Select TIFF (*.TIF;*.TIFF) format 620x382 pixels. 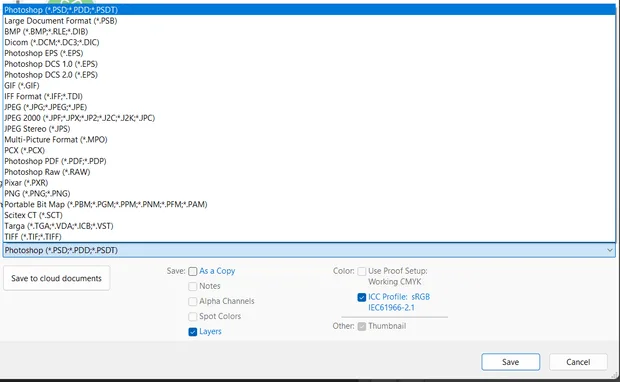[x=309, y=236]
